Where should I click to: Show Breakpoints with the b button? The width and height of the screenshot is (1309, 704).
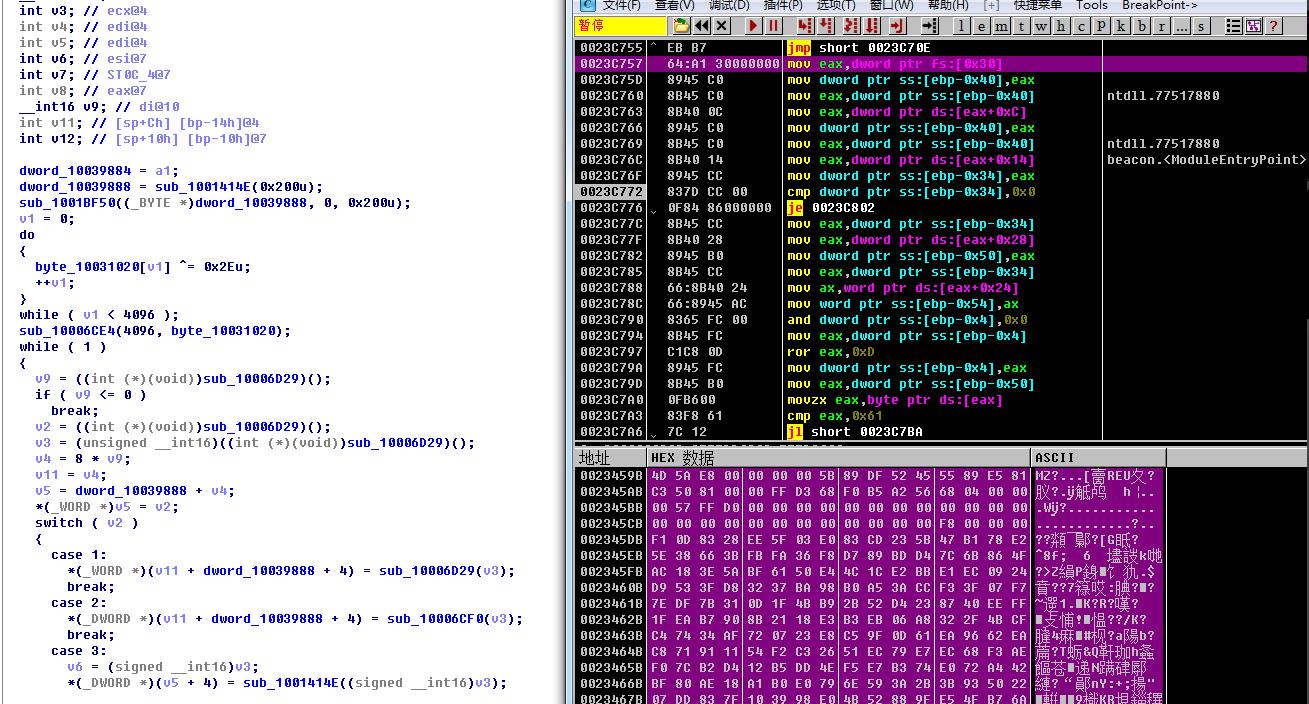pyautogui.click(x=1141, y=26)
